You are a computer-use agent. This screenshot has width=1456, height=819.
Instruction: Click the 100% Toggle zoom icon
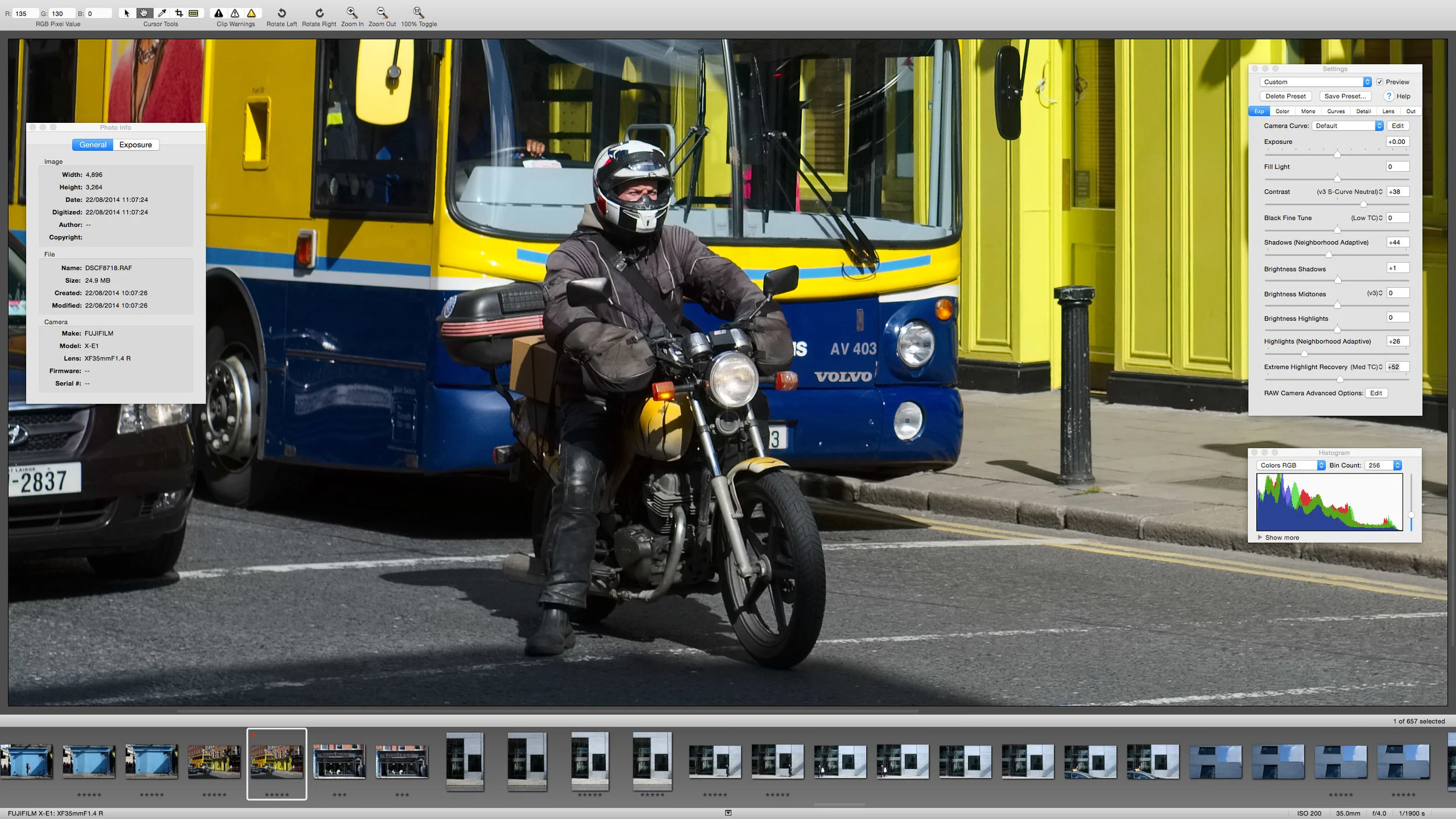[418, 12]
